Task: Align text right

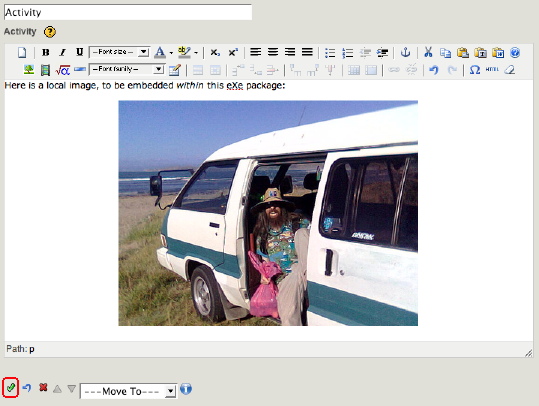Action: pos(290,52)
